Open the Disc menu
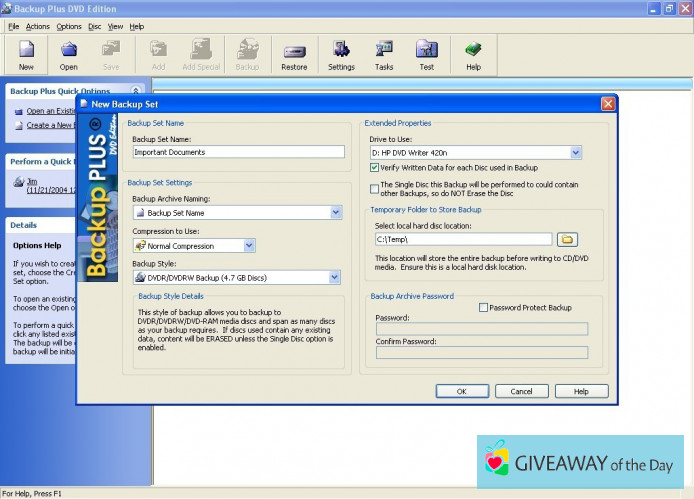Screen dimensions: 694x499 click(94, 26)
